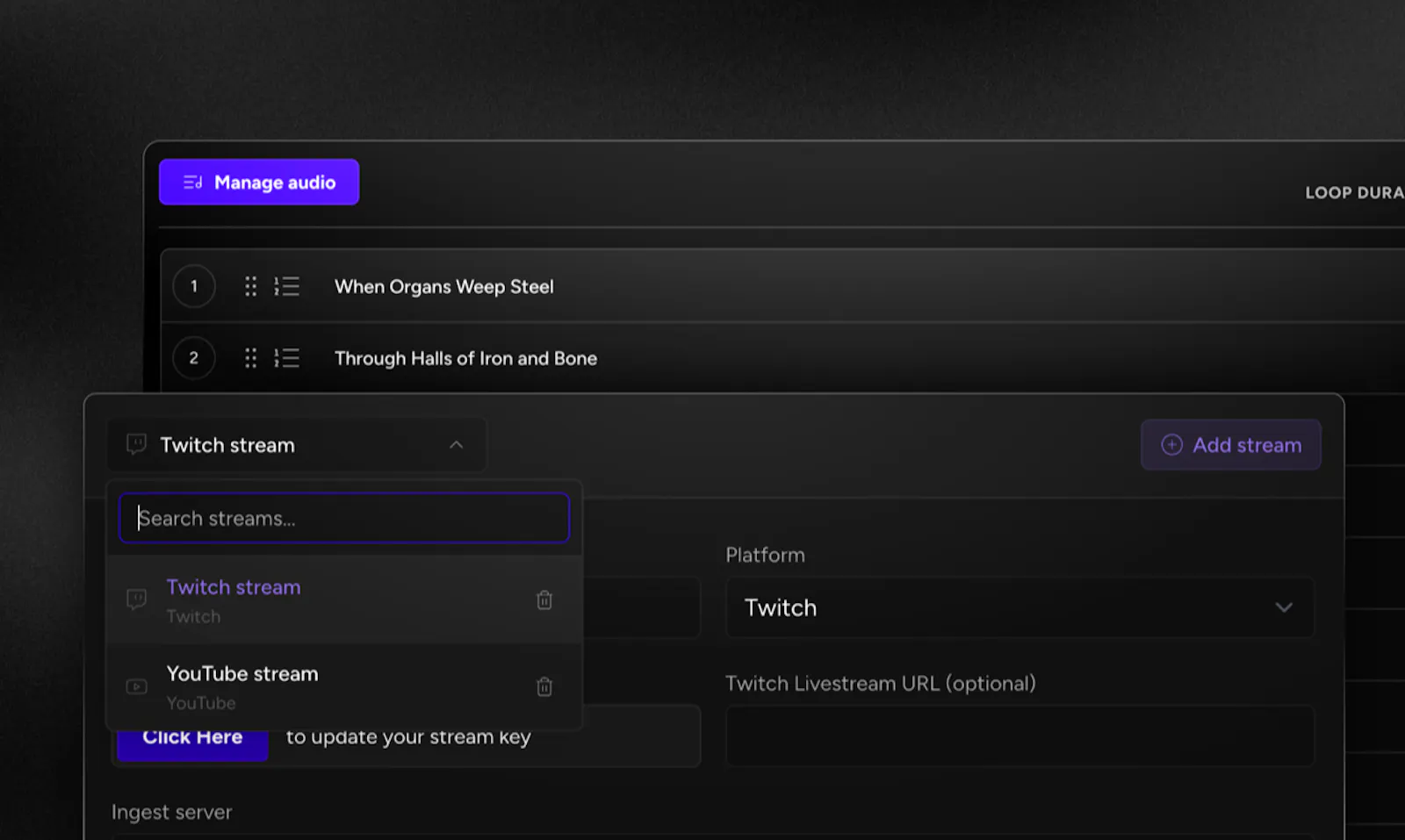This screenshot has height=840, width=1405.
Task: Click the Ingest server label
Action: (x=172, y=813)
